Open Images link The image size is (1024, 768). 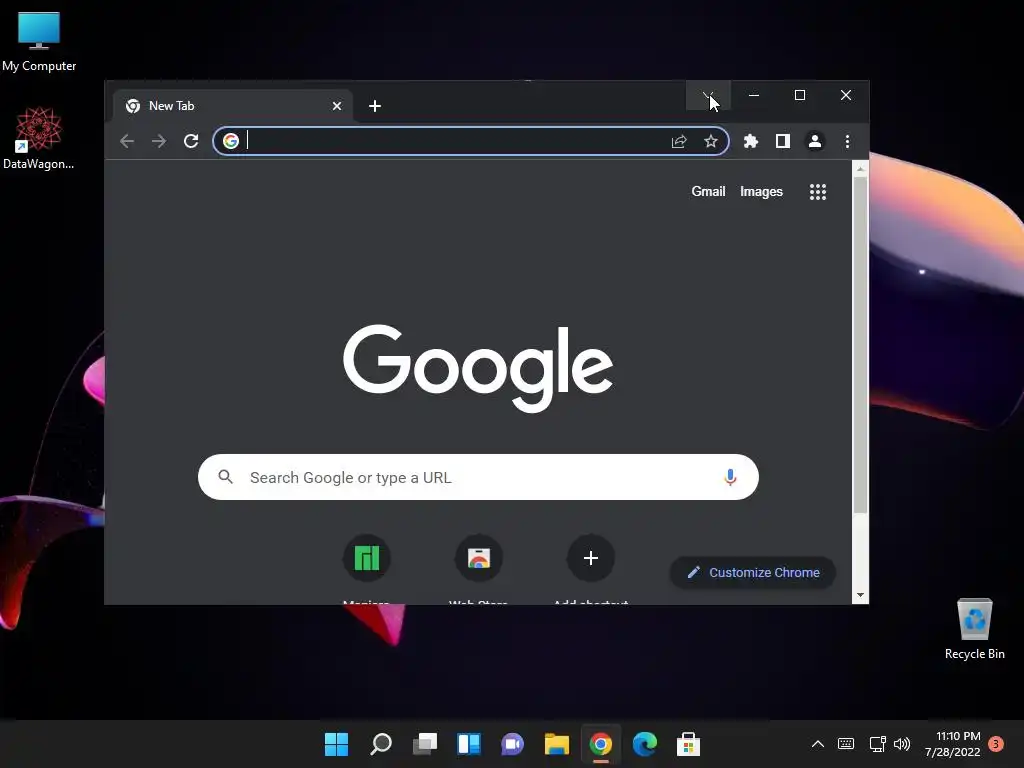[x=761, y=191]
